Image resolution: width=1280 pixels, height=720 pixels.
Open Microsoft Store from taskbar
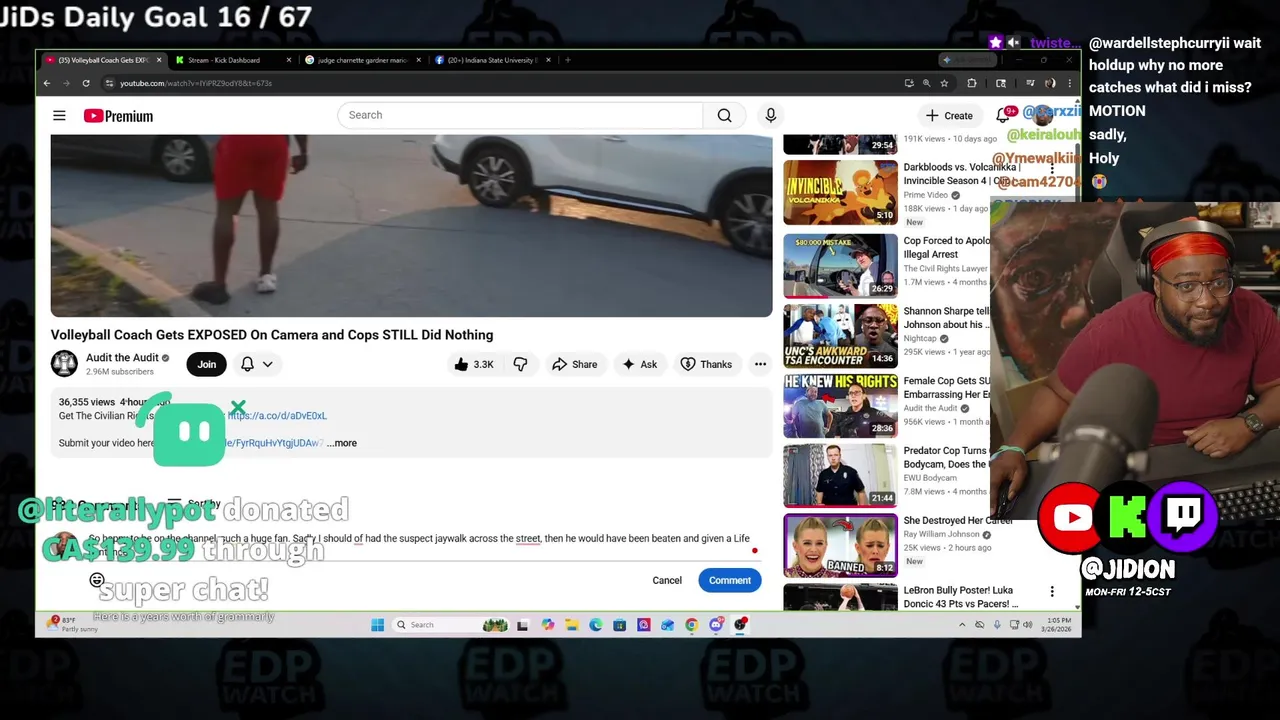pyautogui.click(x=619, y=625)
